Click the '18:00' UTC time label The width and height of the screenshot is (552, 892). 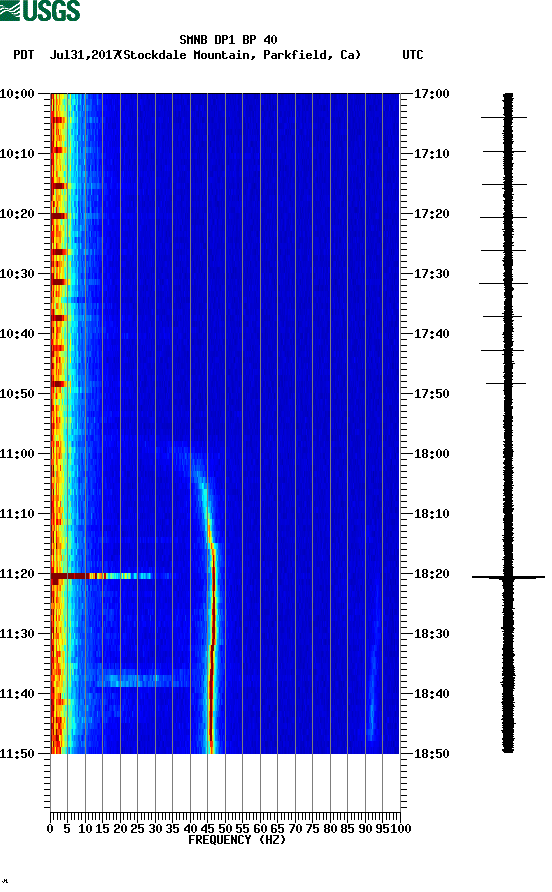pos(431,453)
